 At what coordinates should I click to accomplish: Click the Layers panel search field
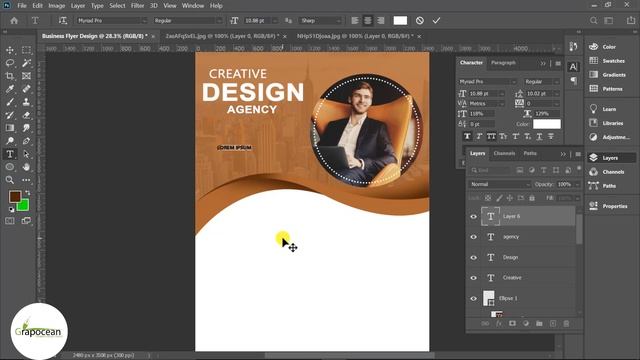pos(491,170)
